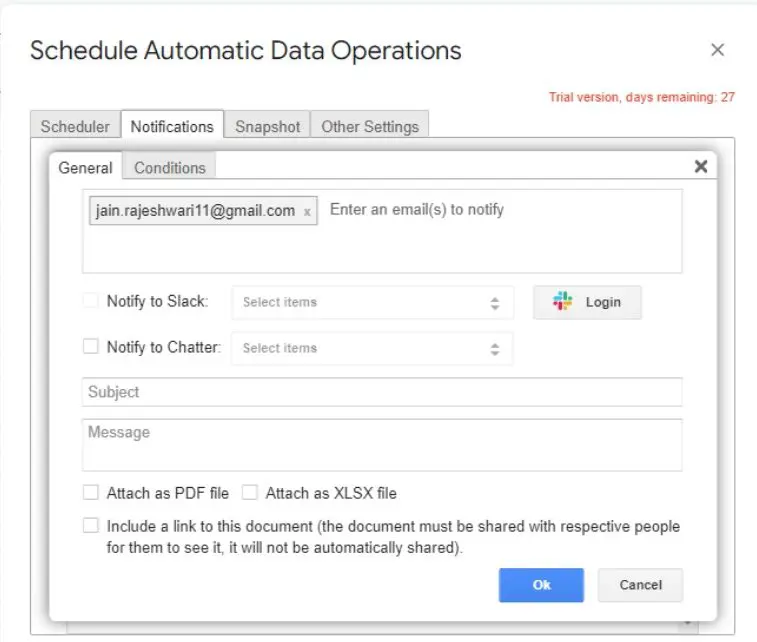Screen dimensions: 757x642
Task: Switch to the Scheduler tab
Action: coord(75,127)
